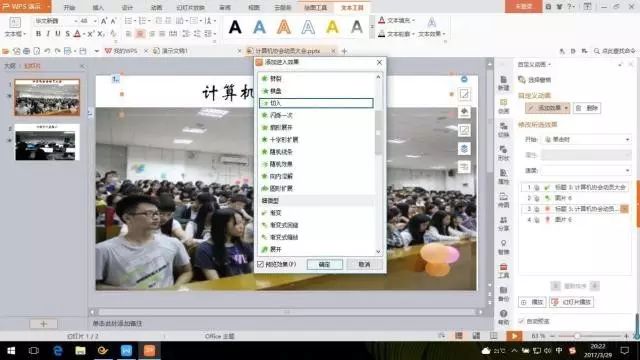The width and height of the screenshot is (640, 360).
Task: Click the 删除 button in animation pane
Action: [587, 108]
